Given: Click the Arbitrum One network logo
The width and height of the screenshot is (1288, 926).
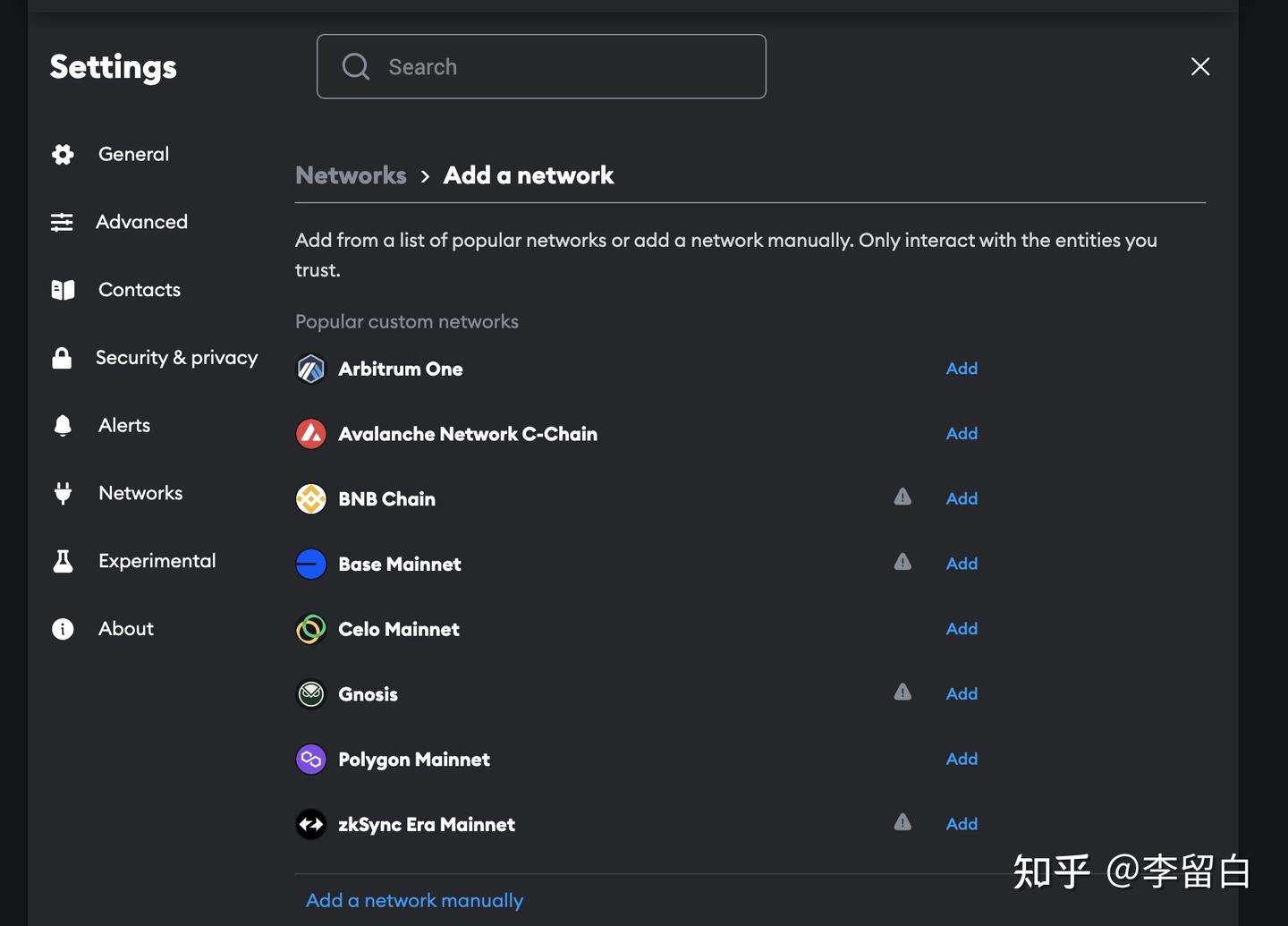Looking at the screenshot, I should 311,369.
